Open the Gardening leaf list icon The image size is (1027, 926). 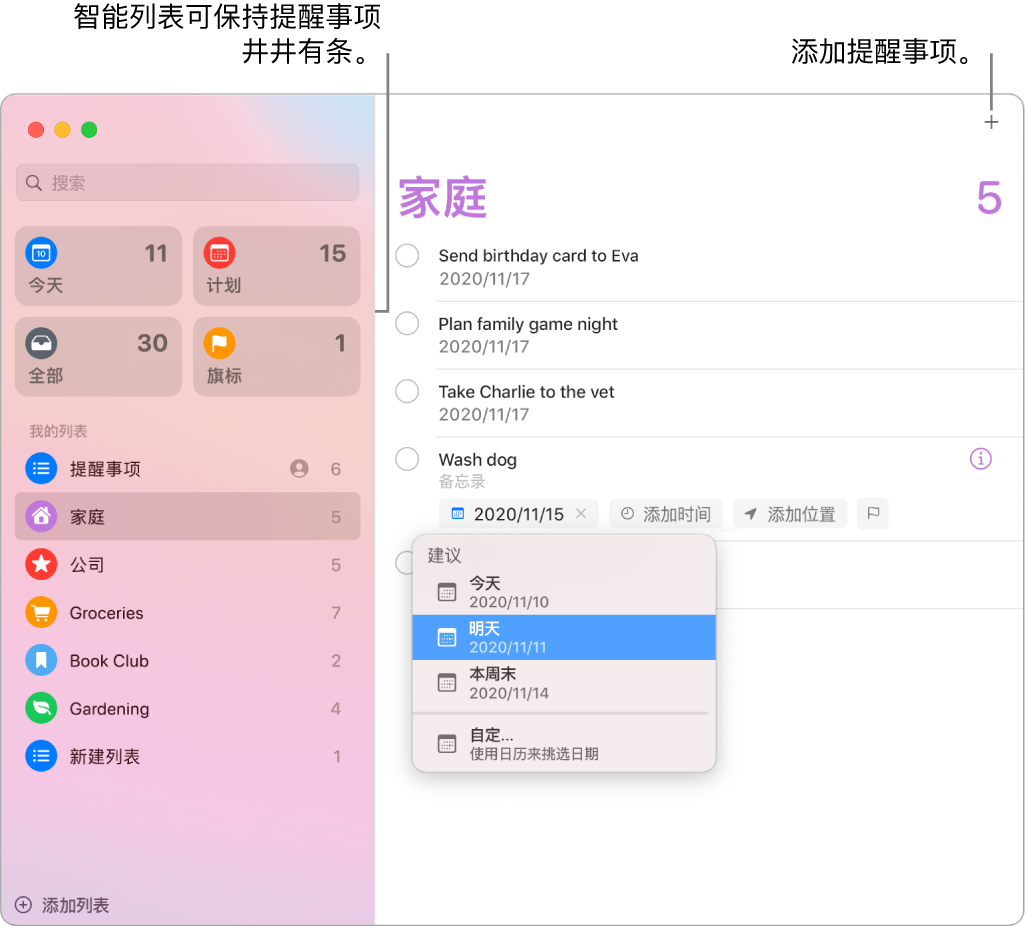click(x=41, y=708)
